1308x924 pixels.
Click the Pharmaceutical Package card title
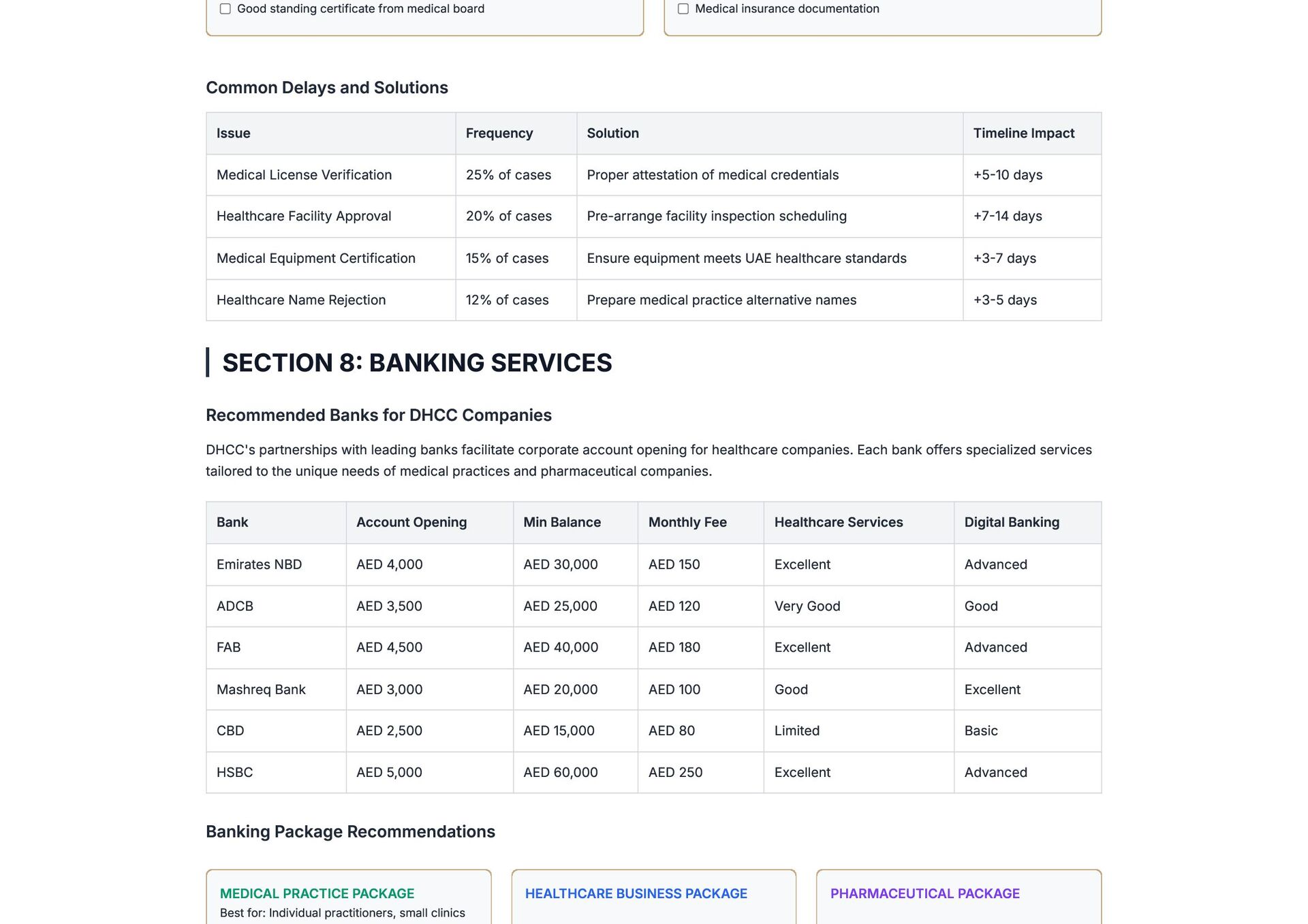coord(924,893)
